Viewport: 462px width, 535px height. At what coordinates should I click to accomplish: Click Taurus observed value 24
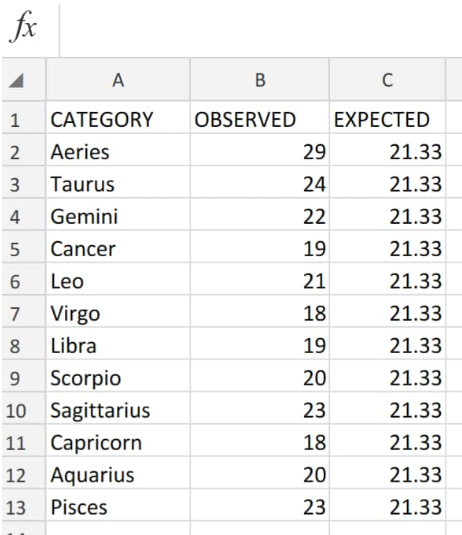click(260, 182)
